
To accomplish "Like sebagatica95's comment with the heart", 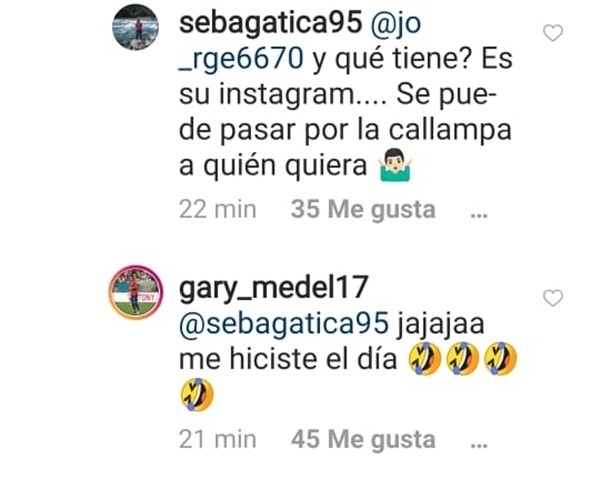I will tap(553, 33).
